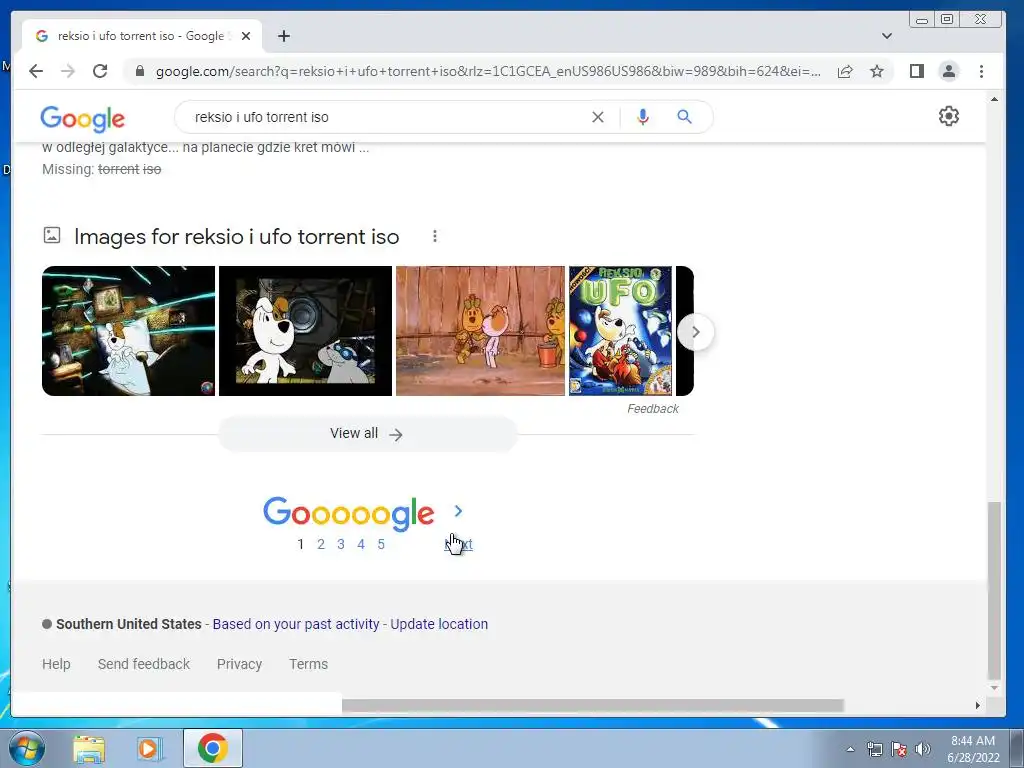Open the Reksio with mole image thumbnail
Viewport: 1024px width, 768px height.
pyautogui.click(x=305, y=330)
